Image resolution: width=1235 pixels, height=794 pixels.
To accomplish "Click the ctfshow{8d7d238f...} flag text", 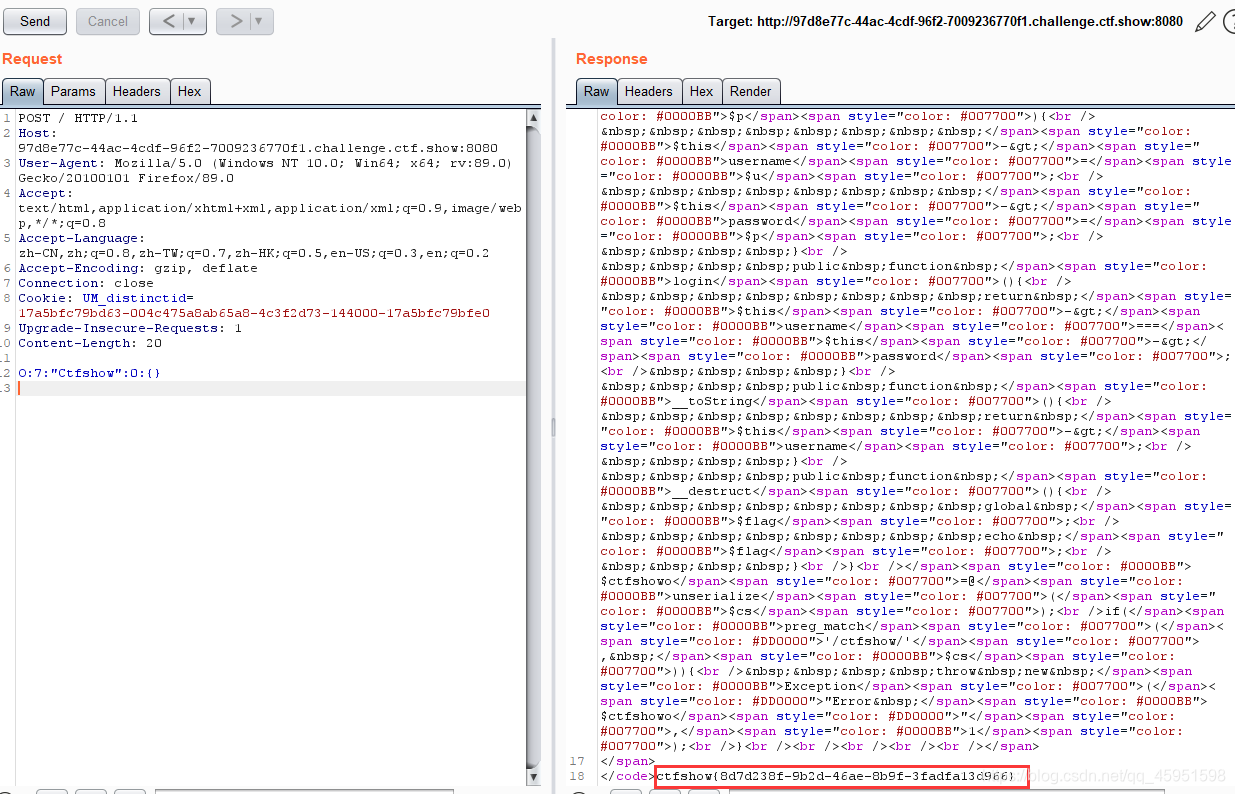I will pos(836,776).
